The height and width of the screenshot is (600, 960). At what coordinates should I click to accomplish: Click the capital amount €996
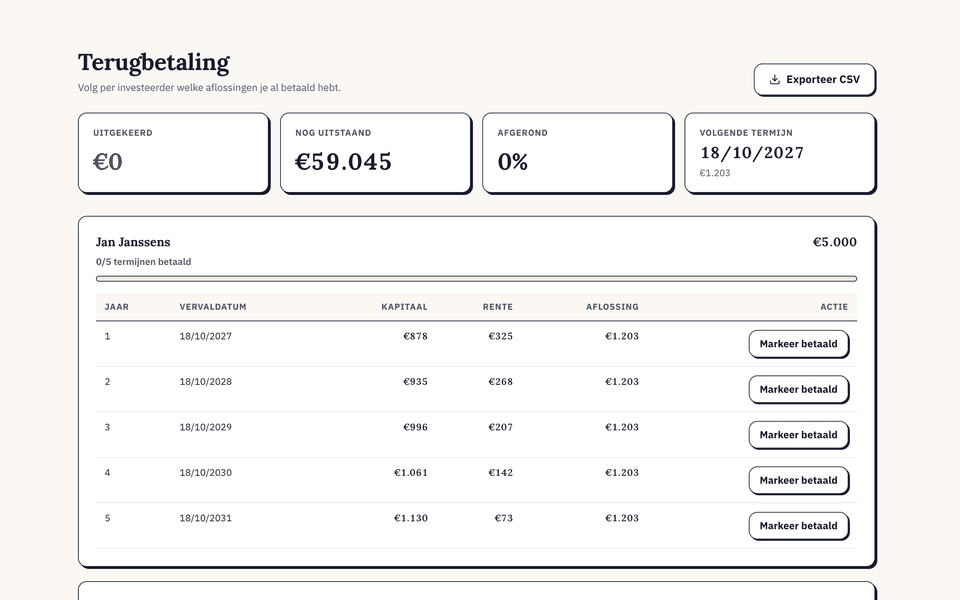coord(416,427)
